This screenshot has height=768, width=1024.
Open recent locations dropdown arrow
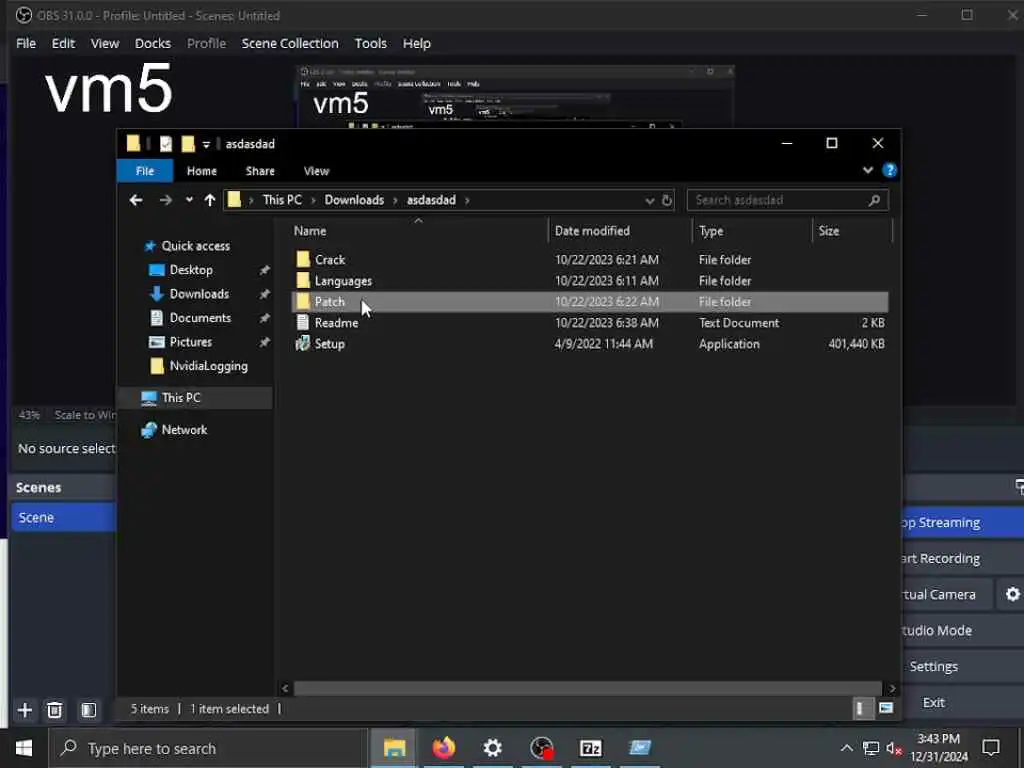pos(189,200)
